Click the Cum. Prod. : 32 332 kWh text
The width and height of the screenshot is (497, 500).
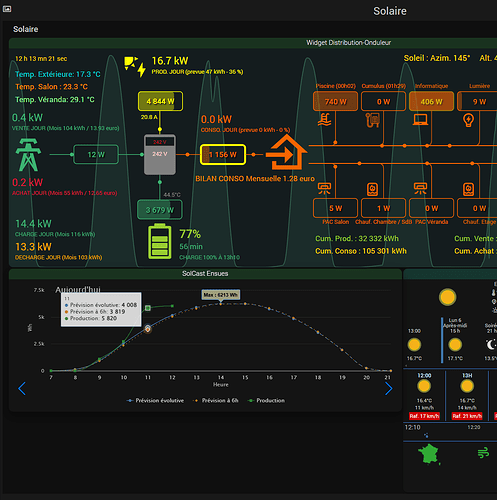tap(357, 239)
